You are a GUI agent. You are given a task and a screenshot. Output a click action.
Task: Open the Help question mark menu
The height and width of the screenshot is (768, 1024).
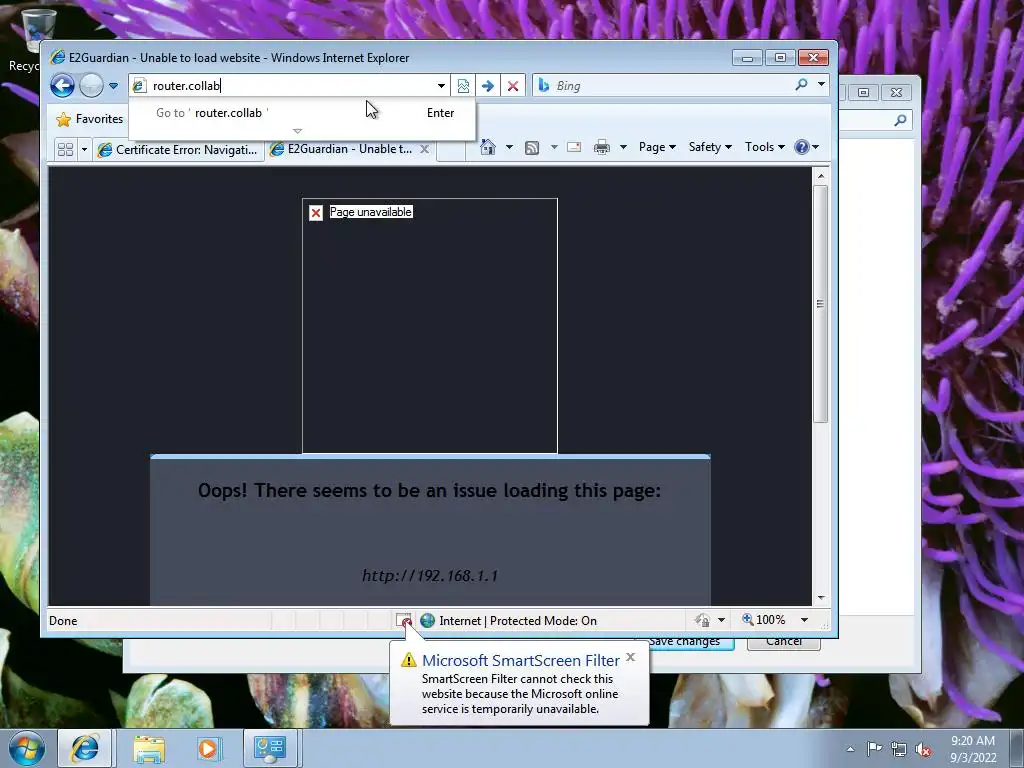pyautogui.click(x=807, y=147)
